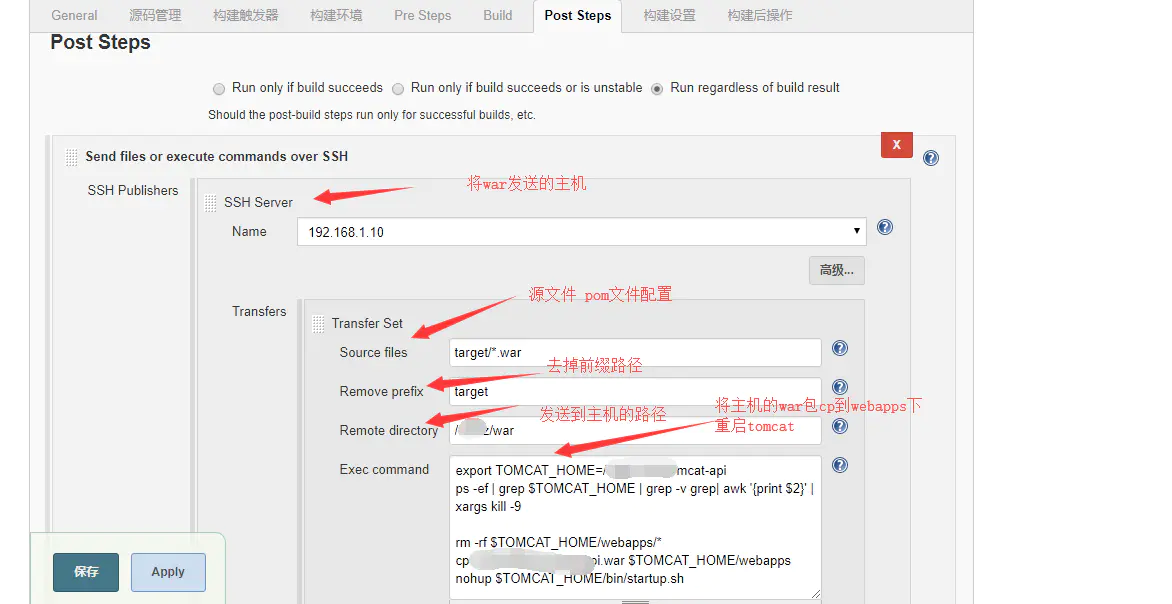
Task: Select Run regardless of build result
Action: (x=657, y=89)
